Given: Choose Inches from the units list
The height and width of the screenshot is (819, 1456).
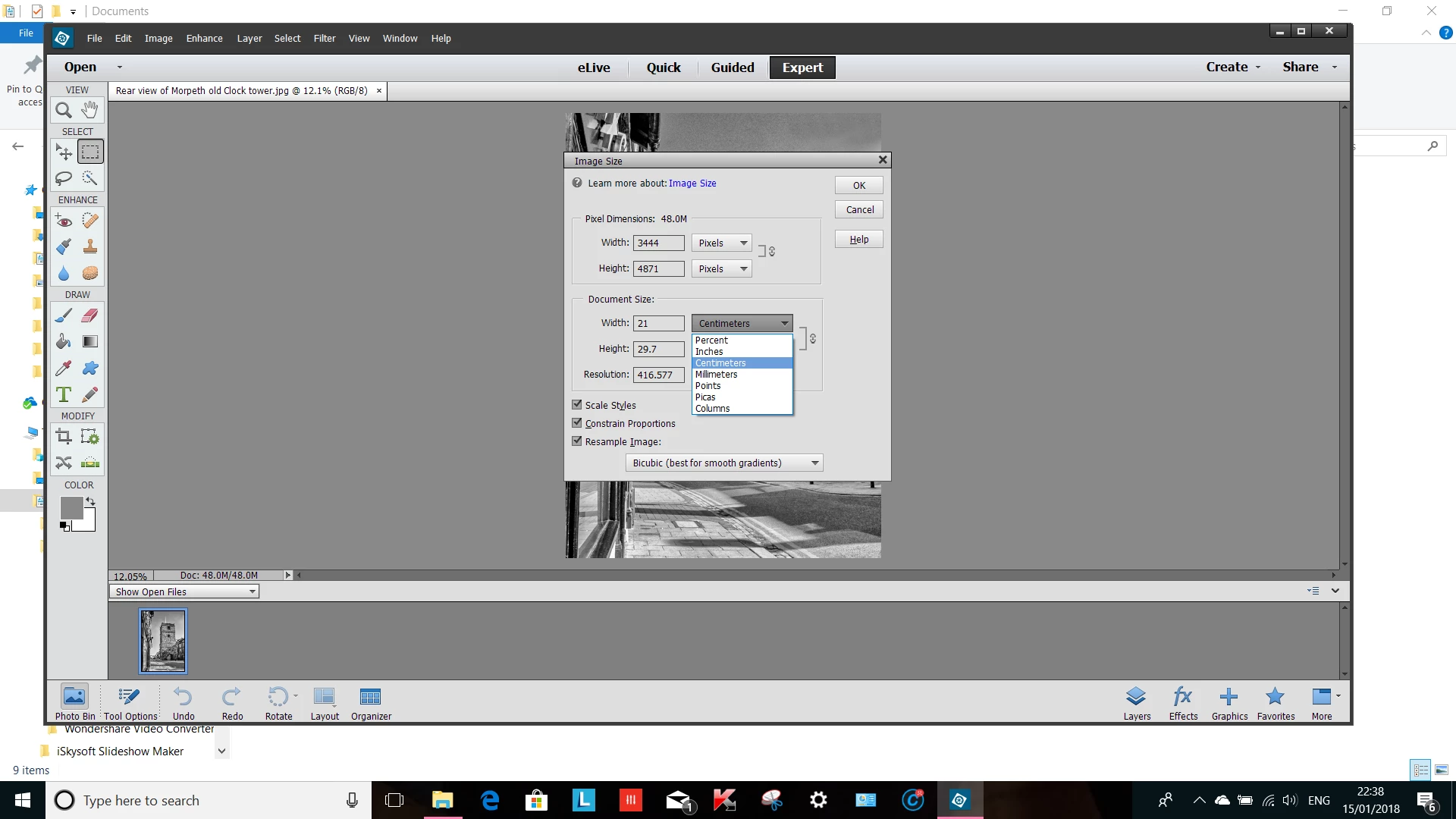Looking at the screenshot, I should [x=709, y=352].
